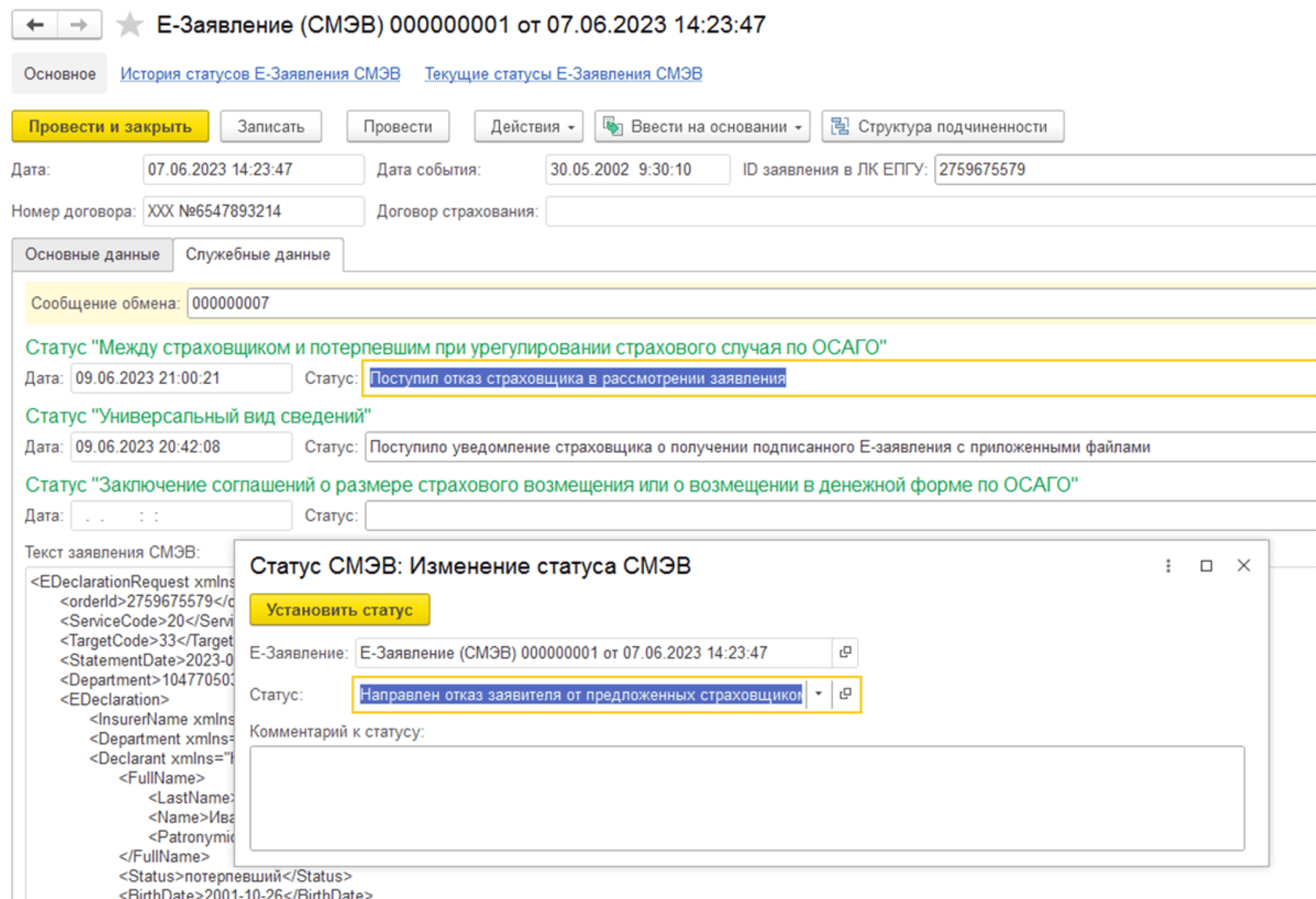Open the Е-Заявление field's linked document icon

click(845, 652)
